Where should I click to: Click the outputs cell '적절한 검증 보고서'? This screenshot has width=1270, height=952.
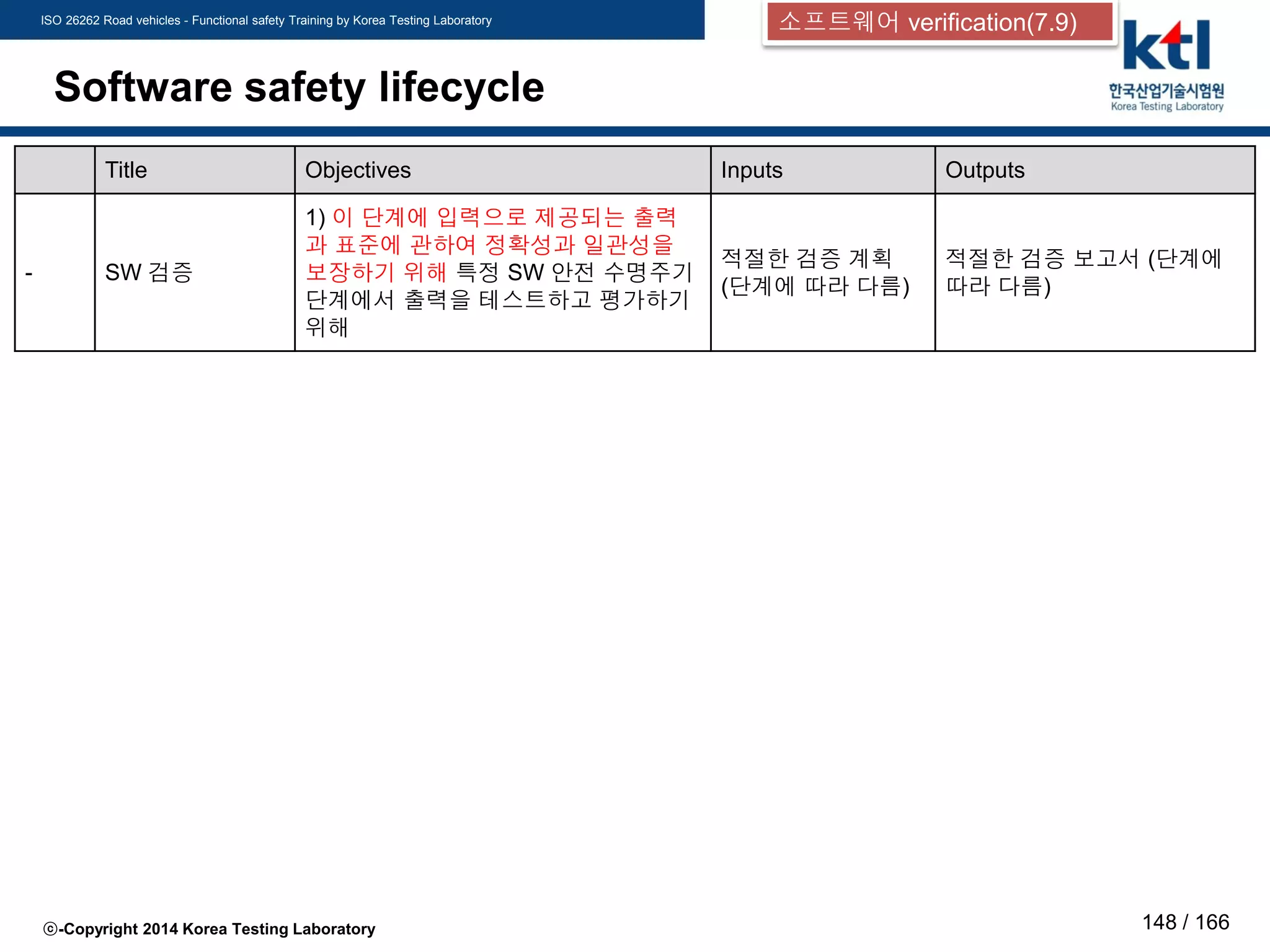[1095, 273]
